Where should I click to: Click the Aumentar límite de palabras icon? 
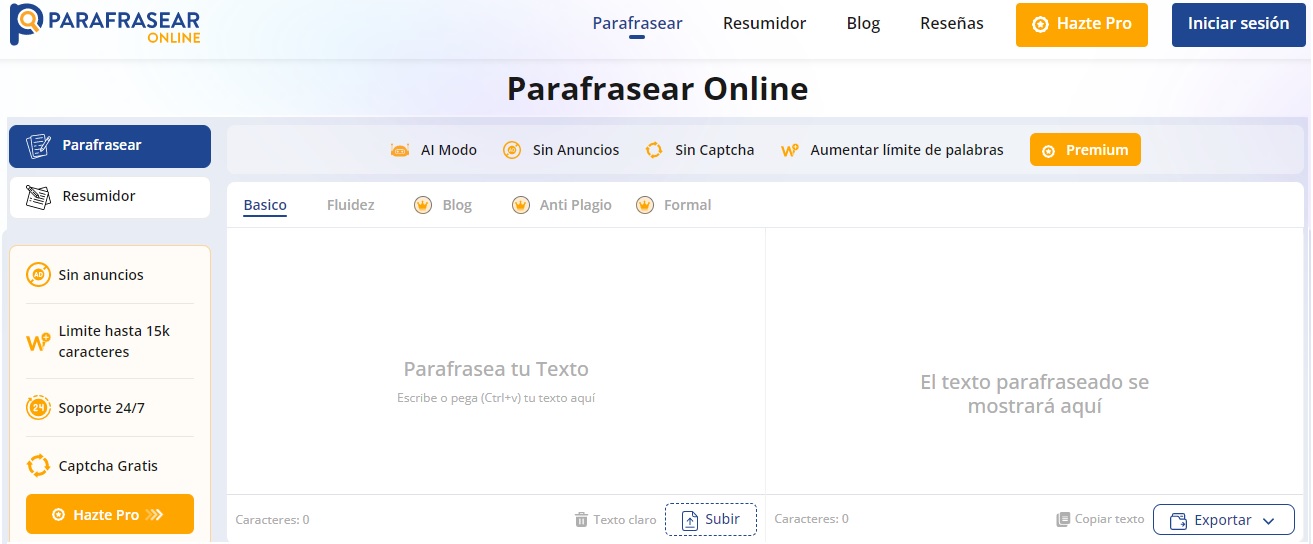point(790,150)
